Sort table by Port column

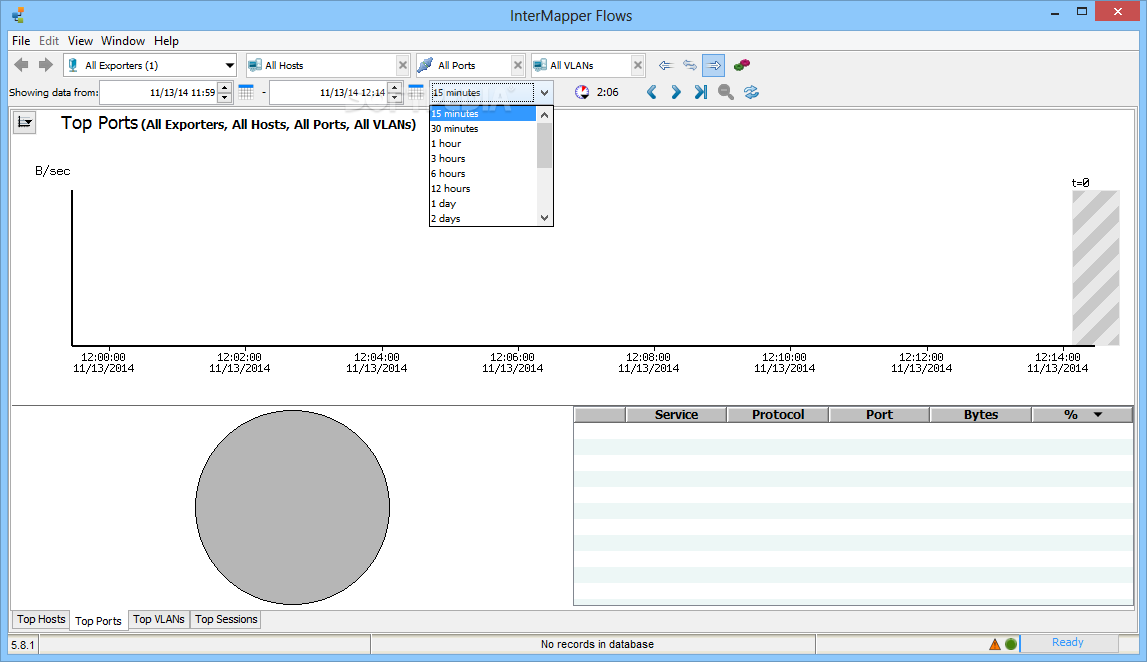pos(879,415)
